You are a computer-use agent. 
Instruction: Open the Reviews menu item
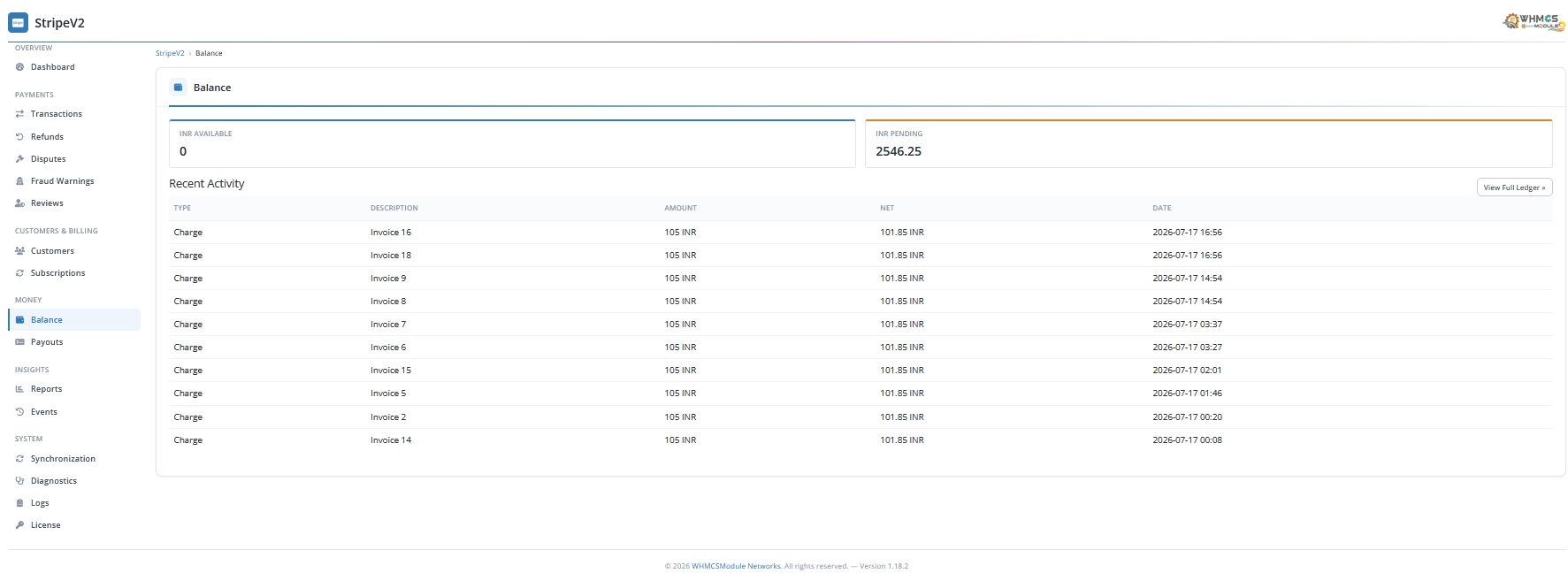(x=74, y=203)
